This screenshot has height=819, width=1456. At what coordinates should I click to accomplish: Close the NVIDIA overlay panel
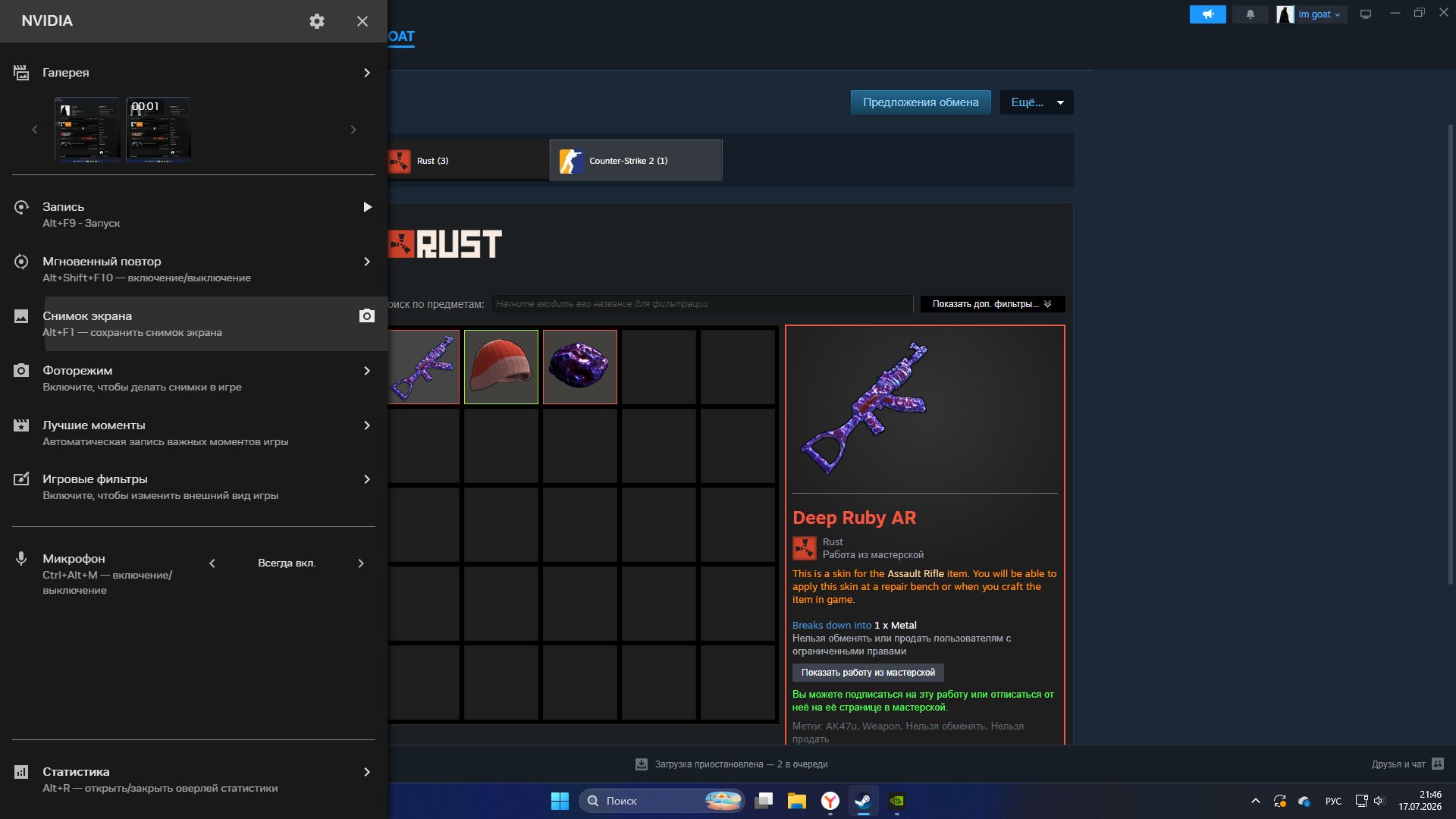pos(362,21)
